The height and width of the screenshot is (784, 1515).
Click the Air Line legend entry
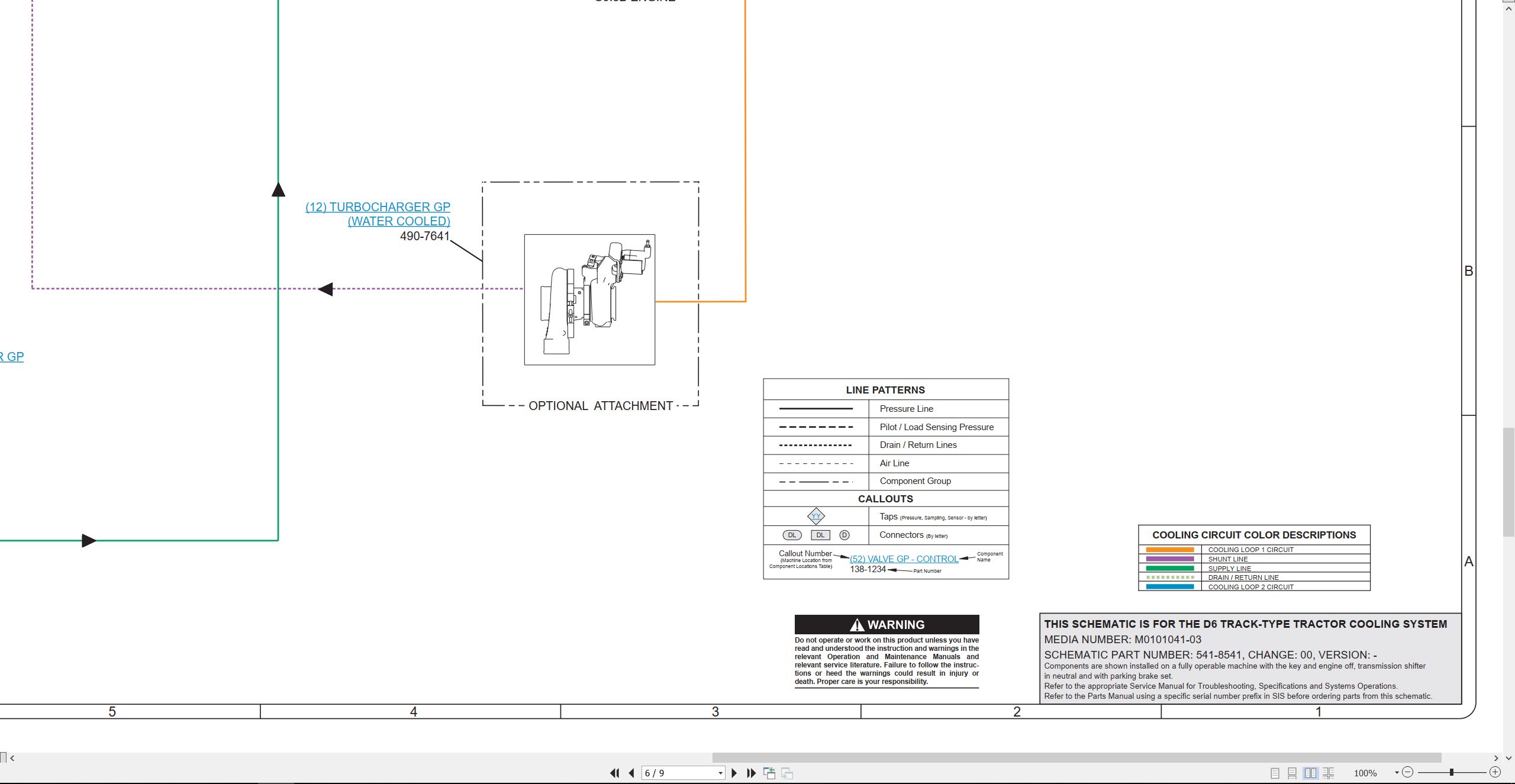894,463
